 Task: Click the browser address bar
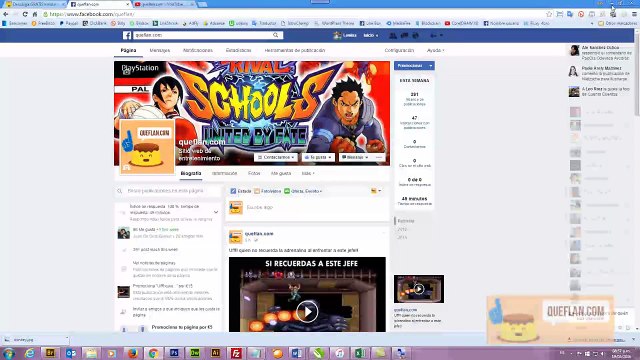click(x=294, y=14)
